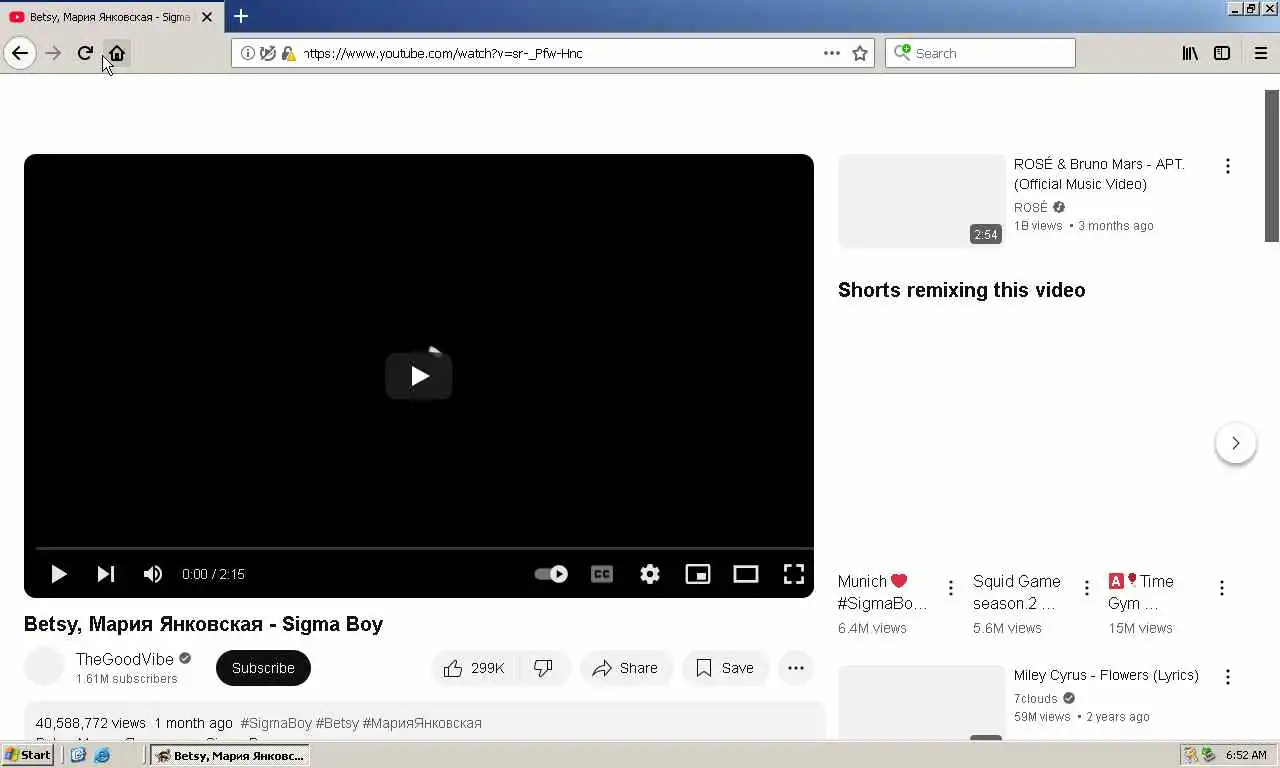
Task: Toggle closed captions CC button
Action: coord(602,574)
